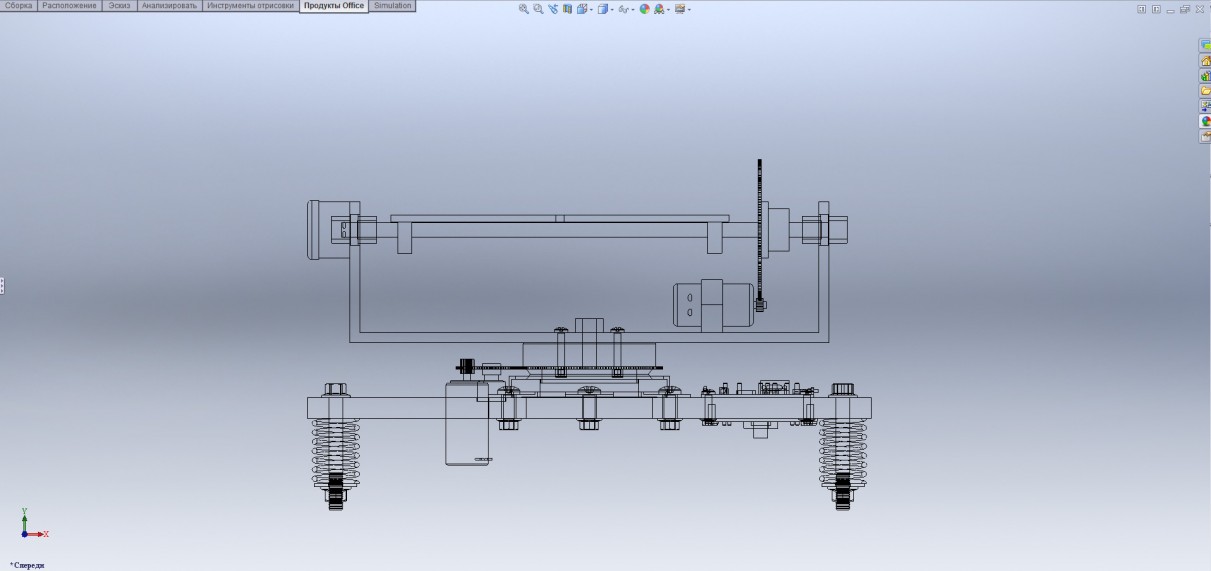Switch to the Сборка tab
This screenshot has width=1211, height=571.
pos(19,6)
